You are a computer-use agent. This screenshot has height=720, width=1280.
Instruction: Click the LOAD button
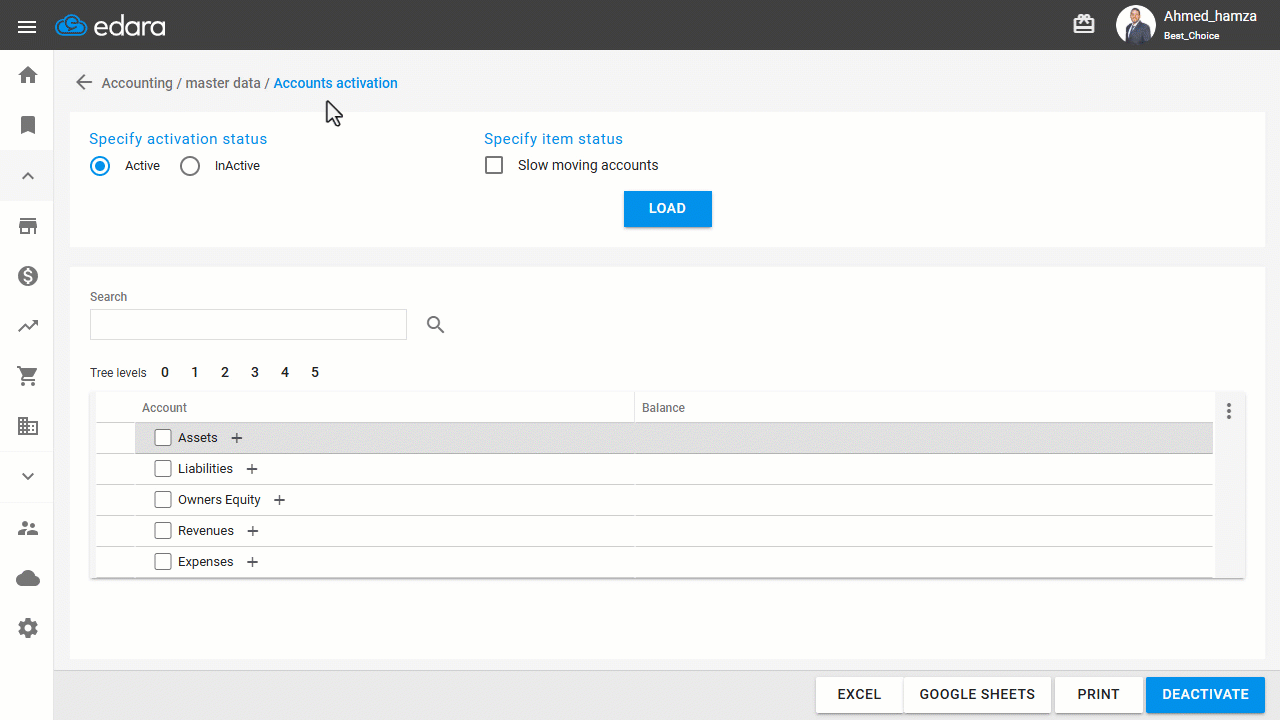[668, 209]
